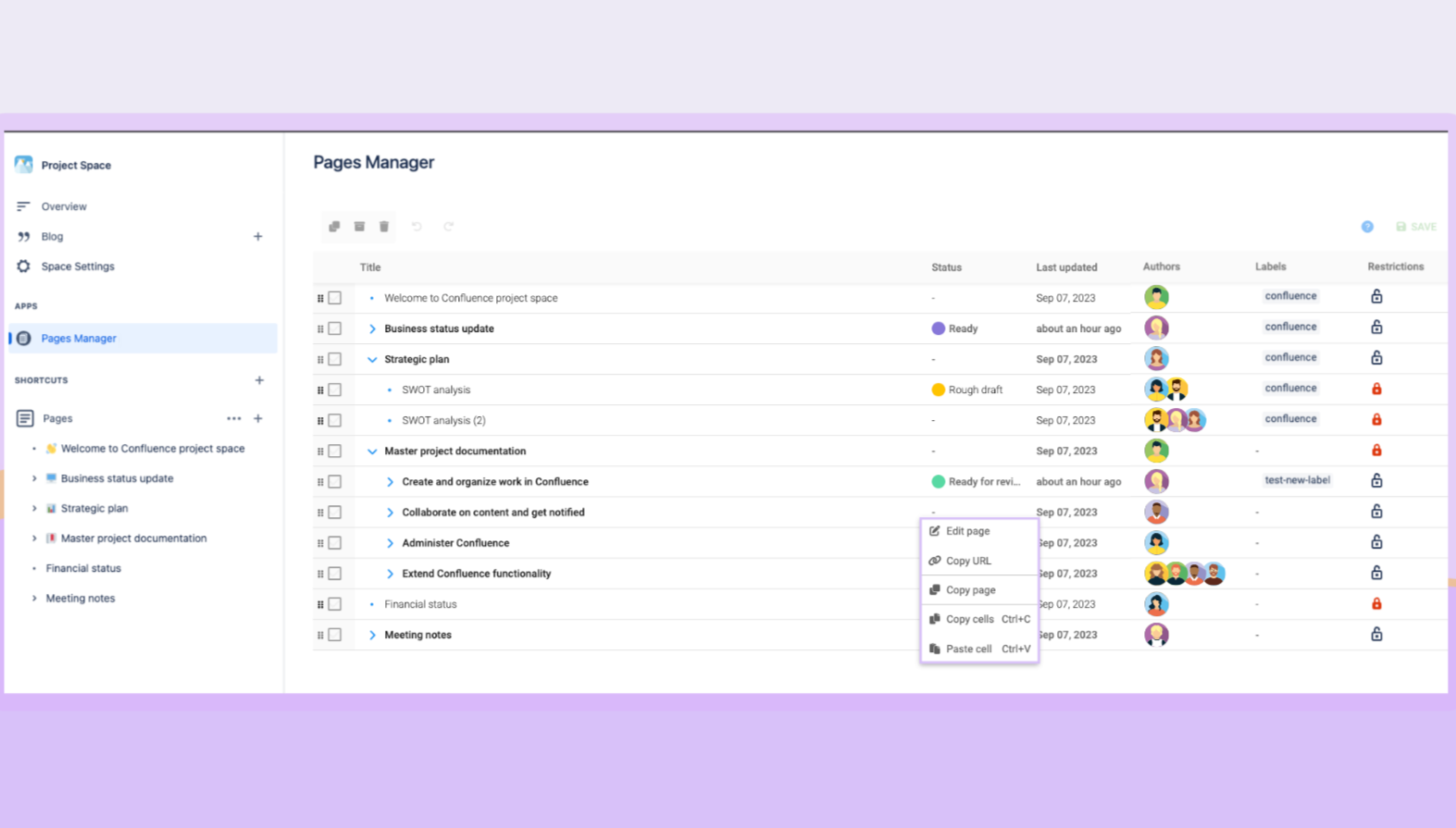Click the Save button
Image resolution: width=1456 pixels, height=828 pixels.
pyautogui.click(x=1416, y=227)
